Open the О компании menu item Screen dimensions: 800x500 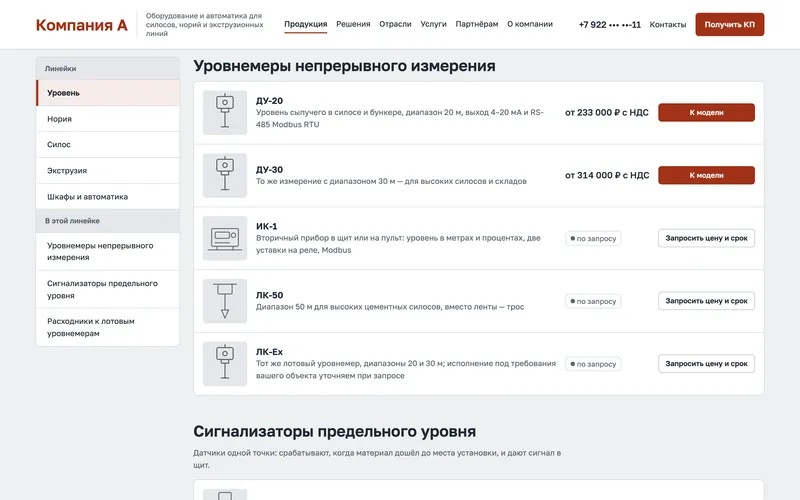530,24
